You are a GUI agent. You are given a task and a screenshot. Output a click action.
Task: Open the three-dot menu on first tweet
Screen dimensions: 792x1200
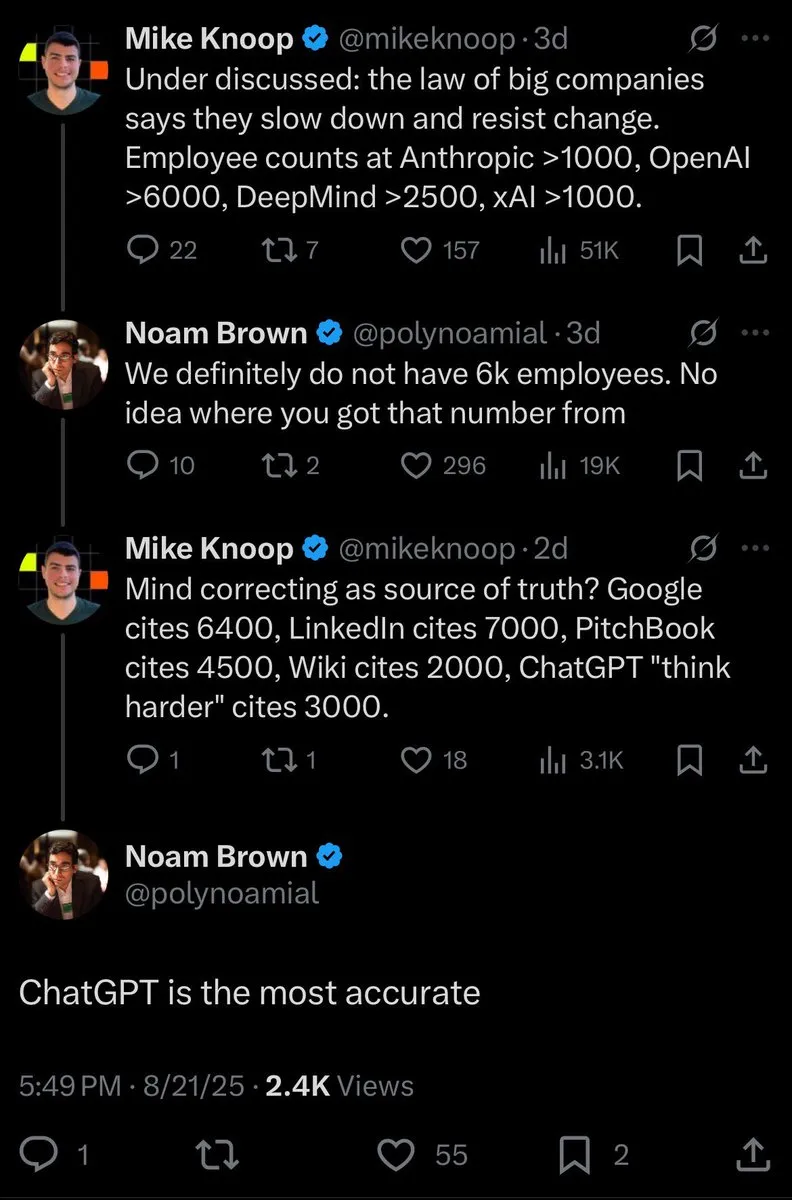(x=756, y=38)
